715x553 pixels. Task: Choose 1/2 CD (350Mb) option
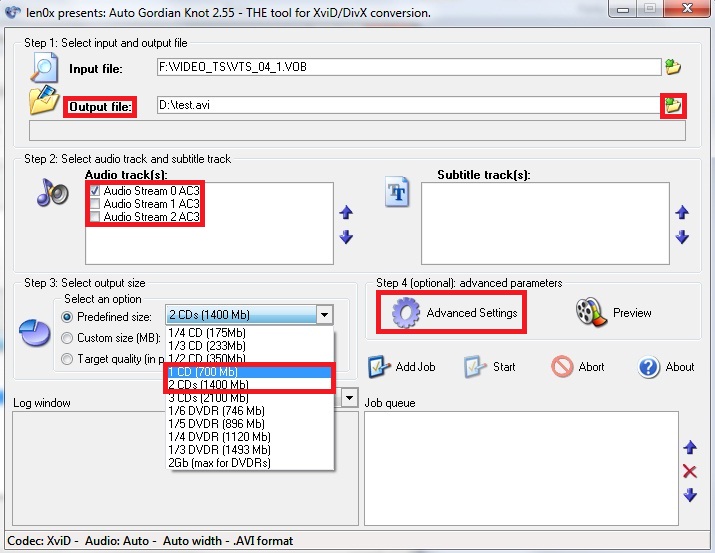point(250,358)
